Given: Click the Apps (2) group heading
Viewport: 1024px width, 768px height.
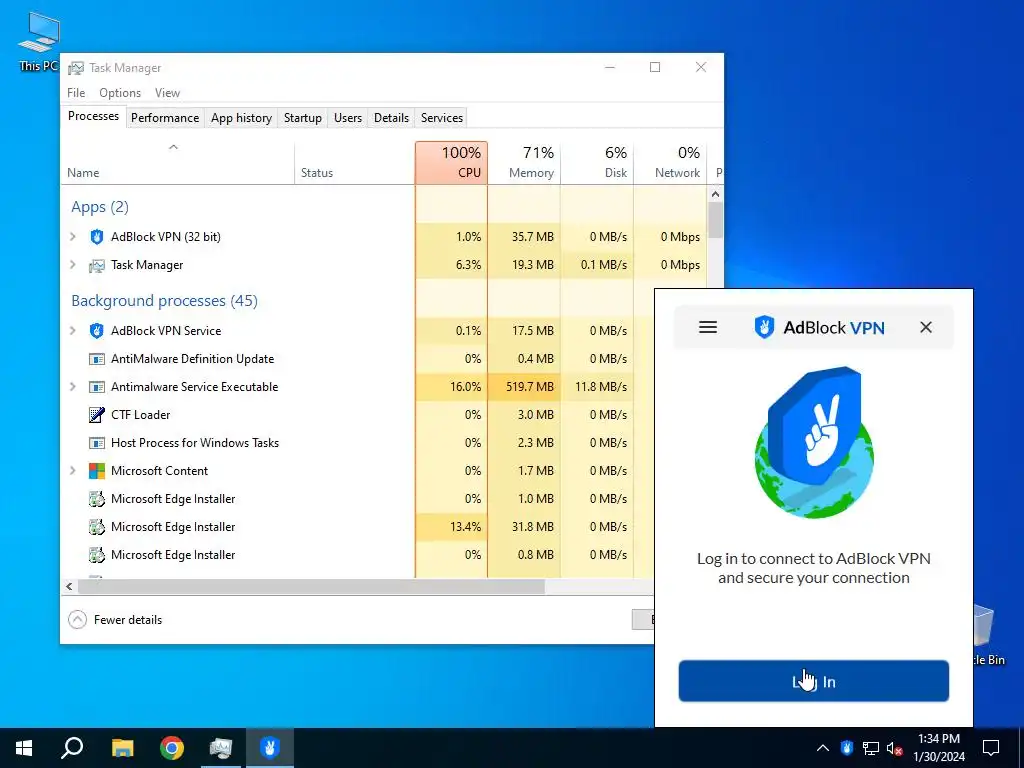Looking at the screenshot, I should point(100,206).
